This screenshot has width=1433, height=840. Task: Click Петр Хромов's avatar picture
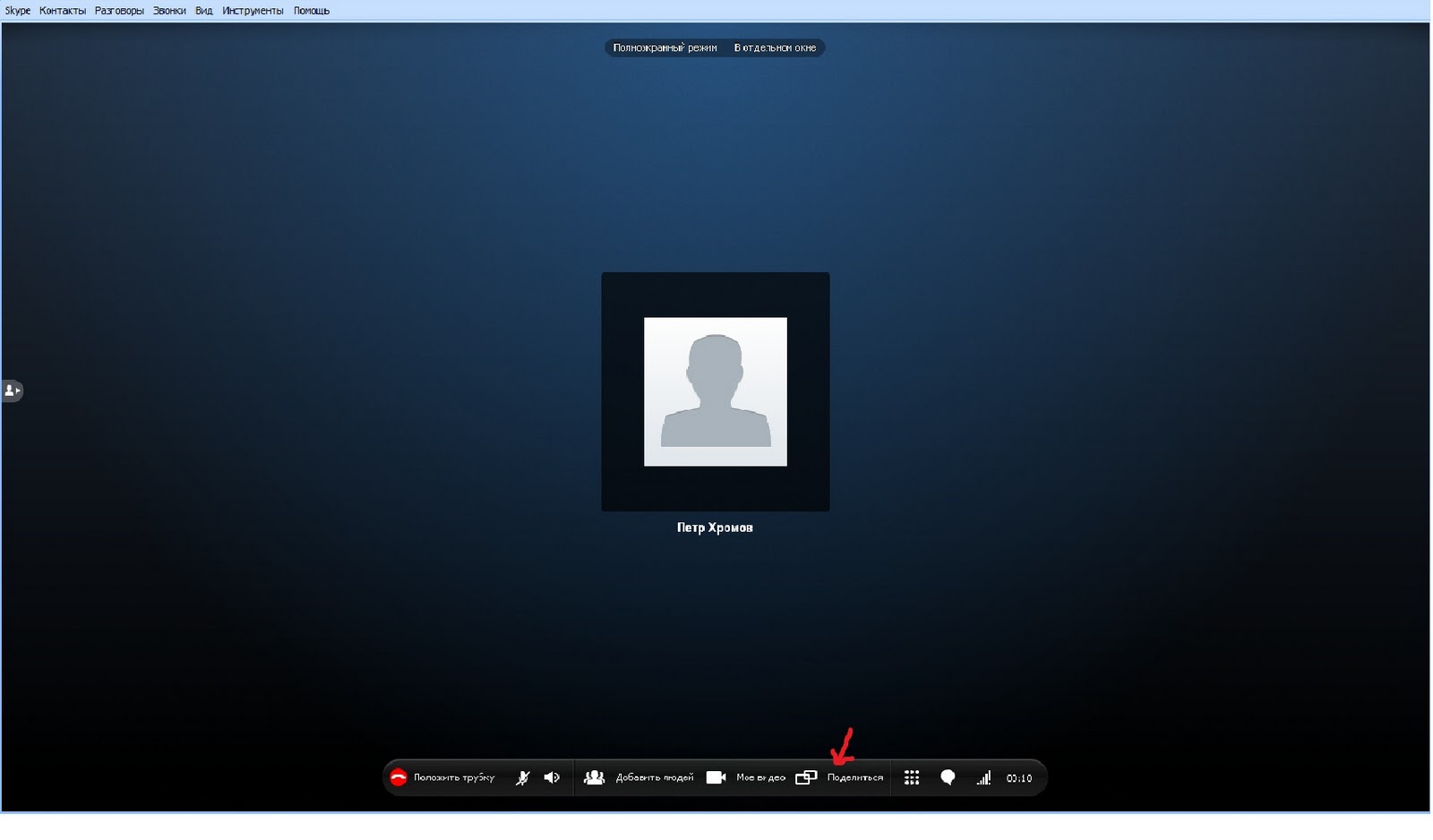[x=715, y=391]
